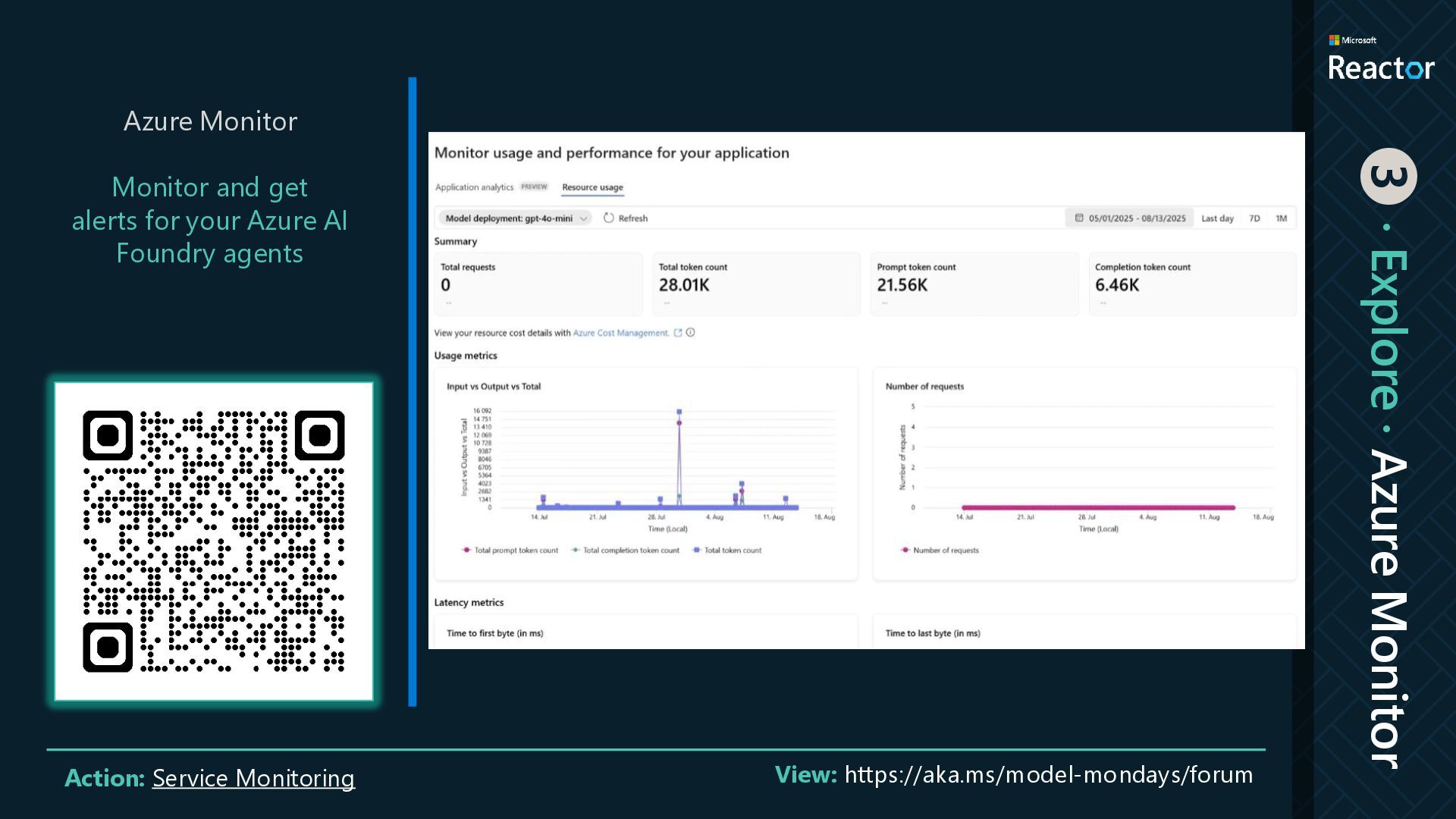Click the Total token count 28.01K card
1456x819 pixels.
756,284
